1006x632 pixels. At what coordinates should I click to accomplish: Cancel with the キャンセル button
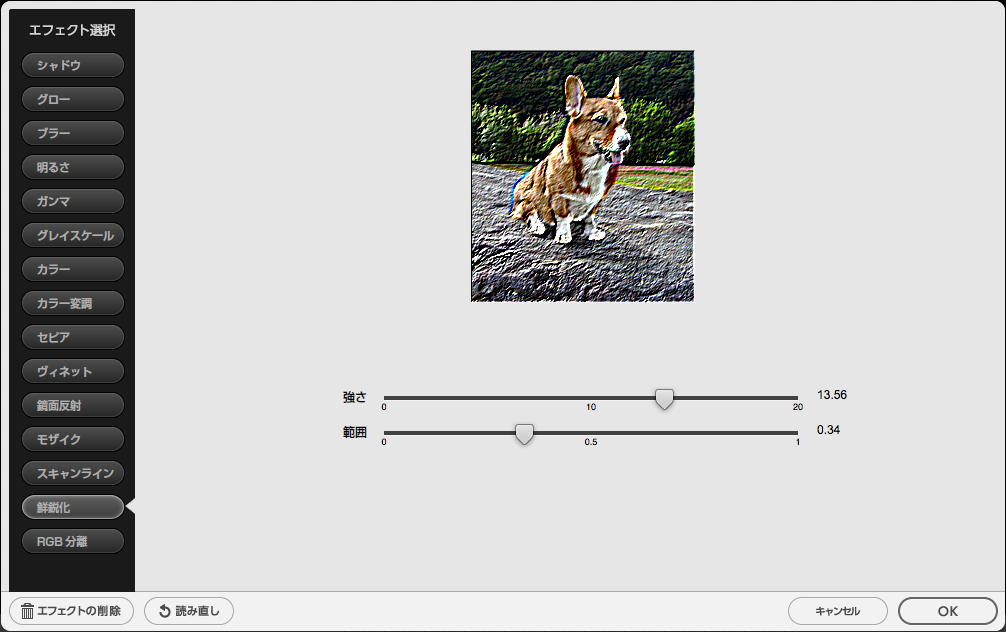click(837, 611)
